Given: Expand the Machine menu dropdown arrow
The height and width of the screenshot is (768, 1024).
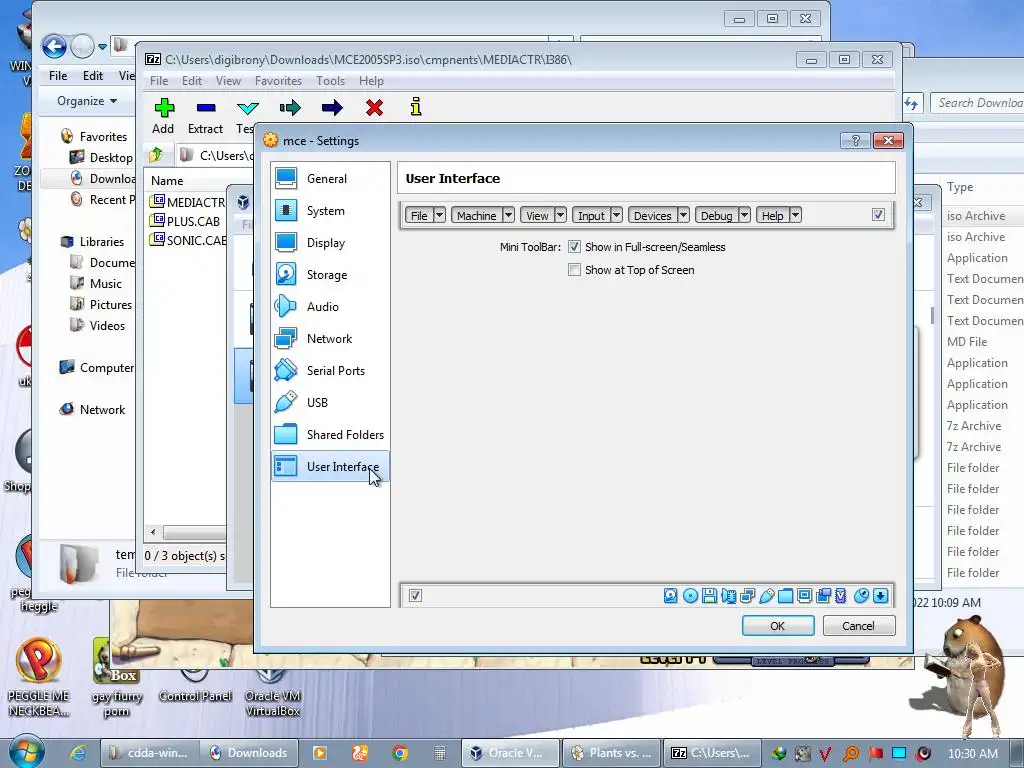Looking at the screenshot, I should click(x=508, y=215).
